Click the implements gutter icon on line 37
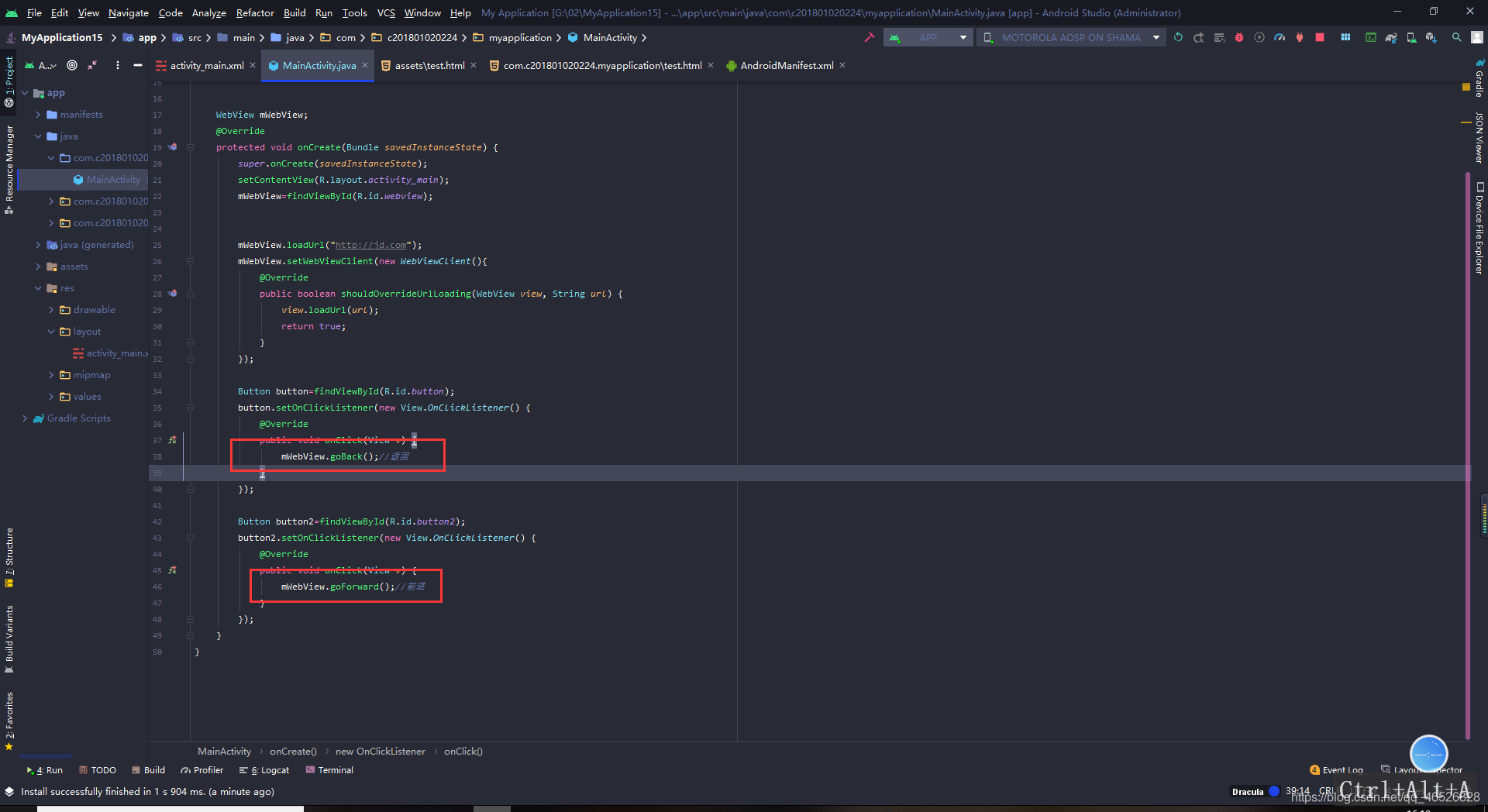The image size is (1488, 812). coord(172,439)
